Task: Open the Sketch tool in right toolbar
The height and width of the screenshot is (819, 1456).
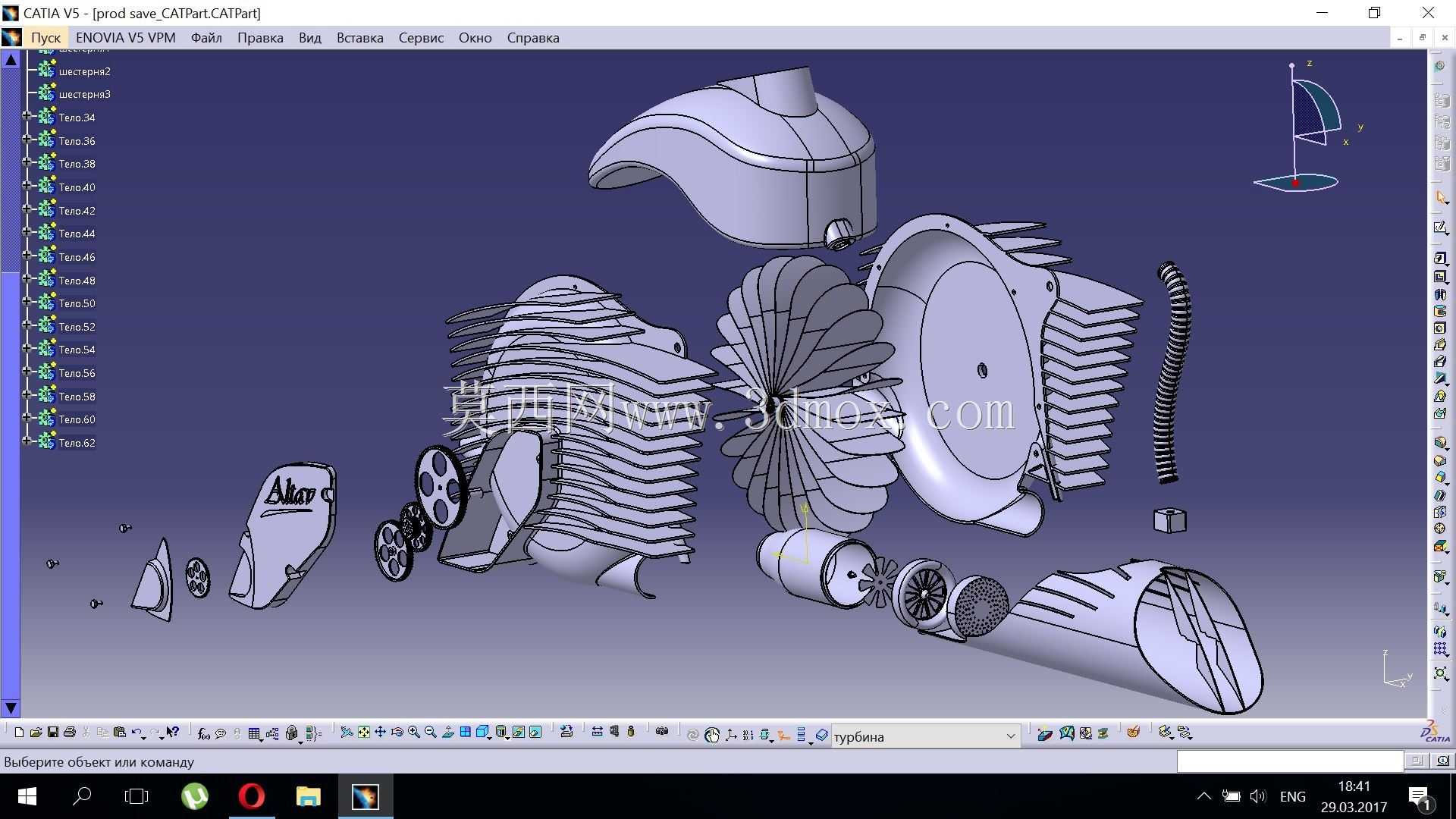Action: click(1441, 227)
